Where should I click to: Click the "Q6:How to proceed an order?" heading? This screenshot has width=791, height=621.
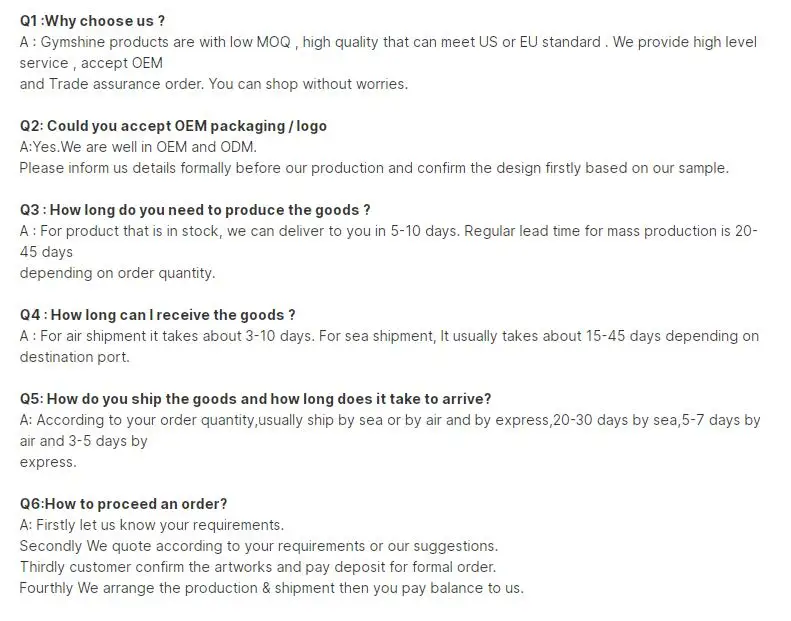(x=123, y=504)
